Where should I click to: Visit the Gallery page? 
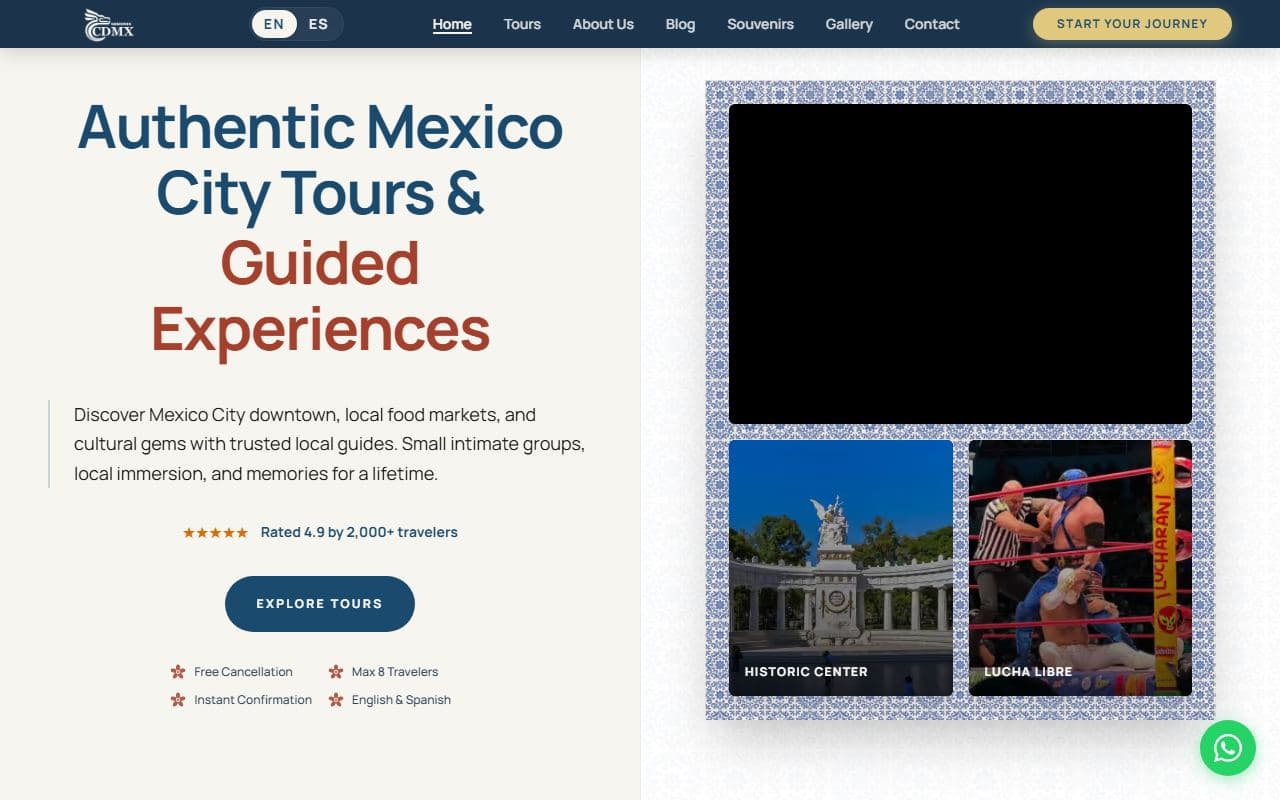pos(849,24)
